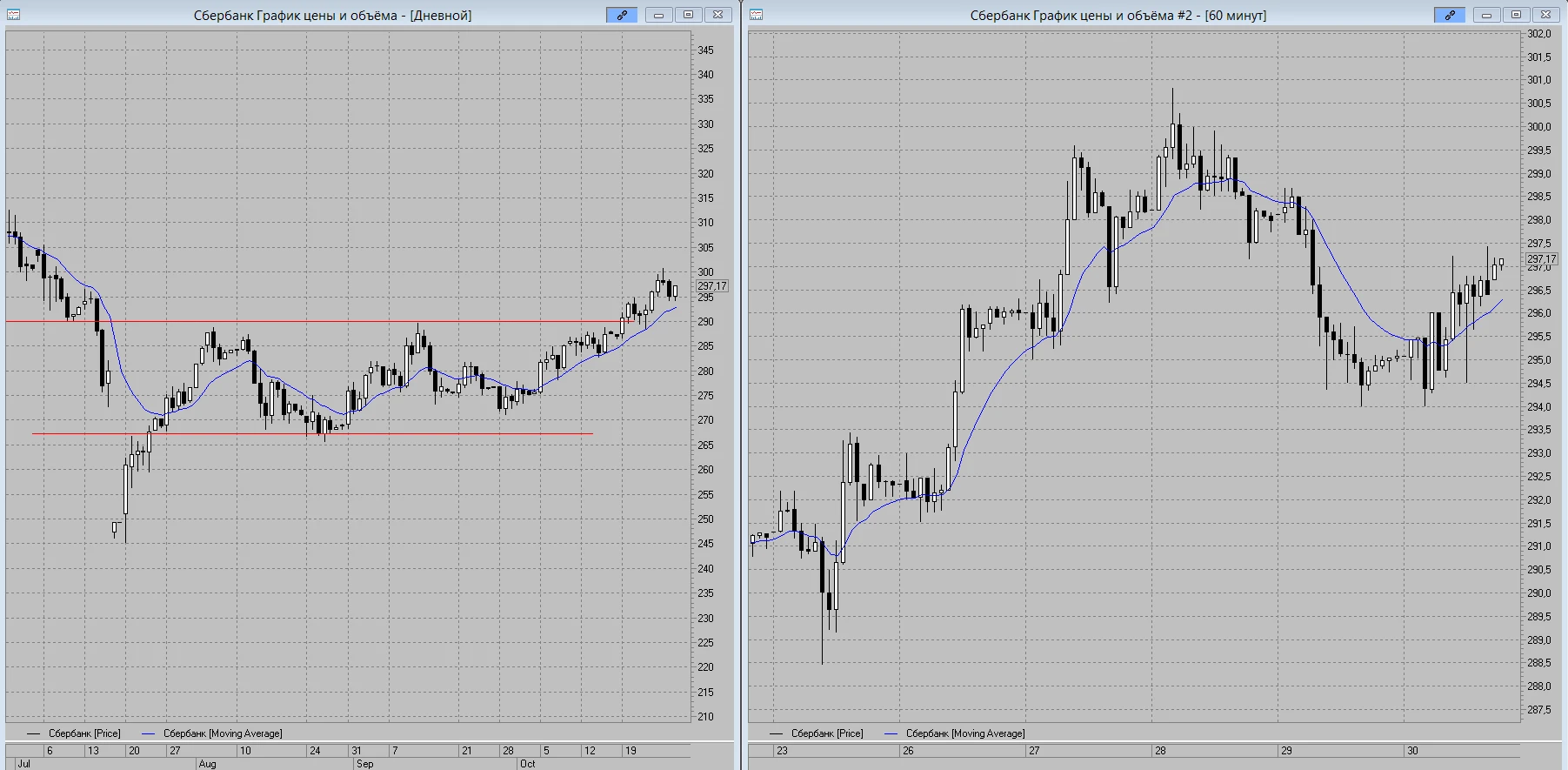Click date label 30 on the 60-minute time axis
This screenshot has height=770, width=1568.
click(x=1412, y=750)
